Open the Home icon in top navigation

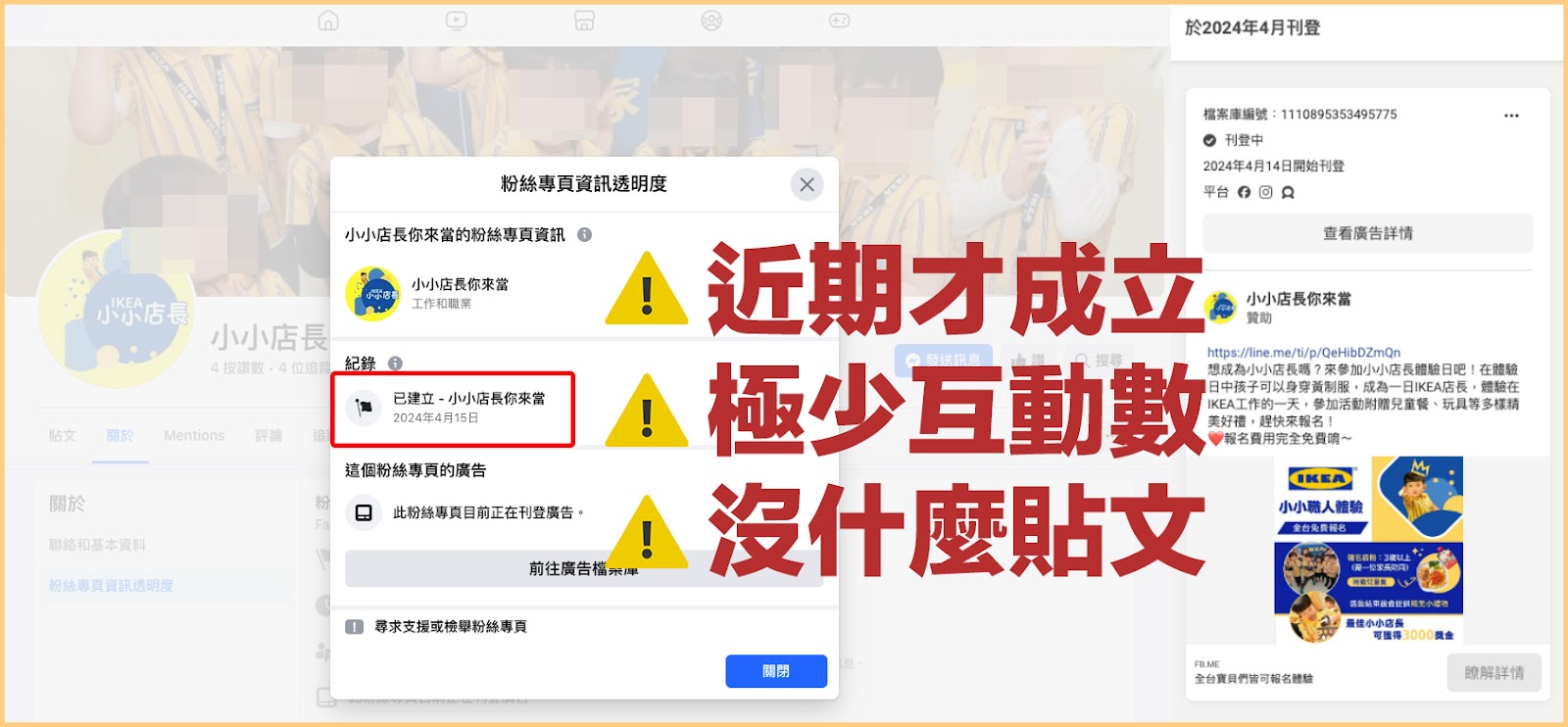click(x=328, y=21)
